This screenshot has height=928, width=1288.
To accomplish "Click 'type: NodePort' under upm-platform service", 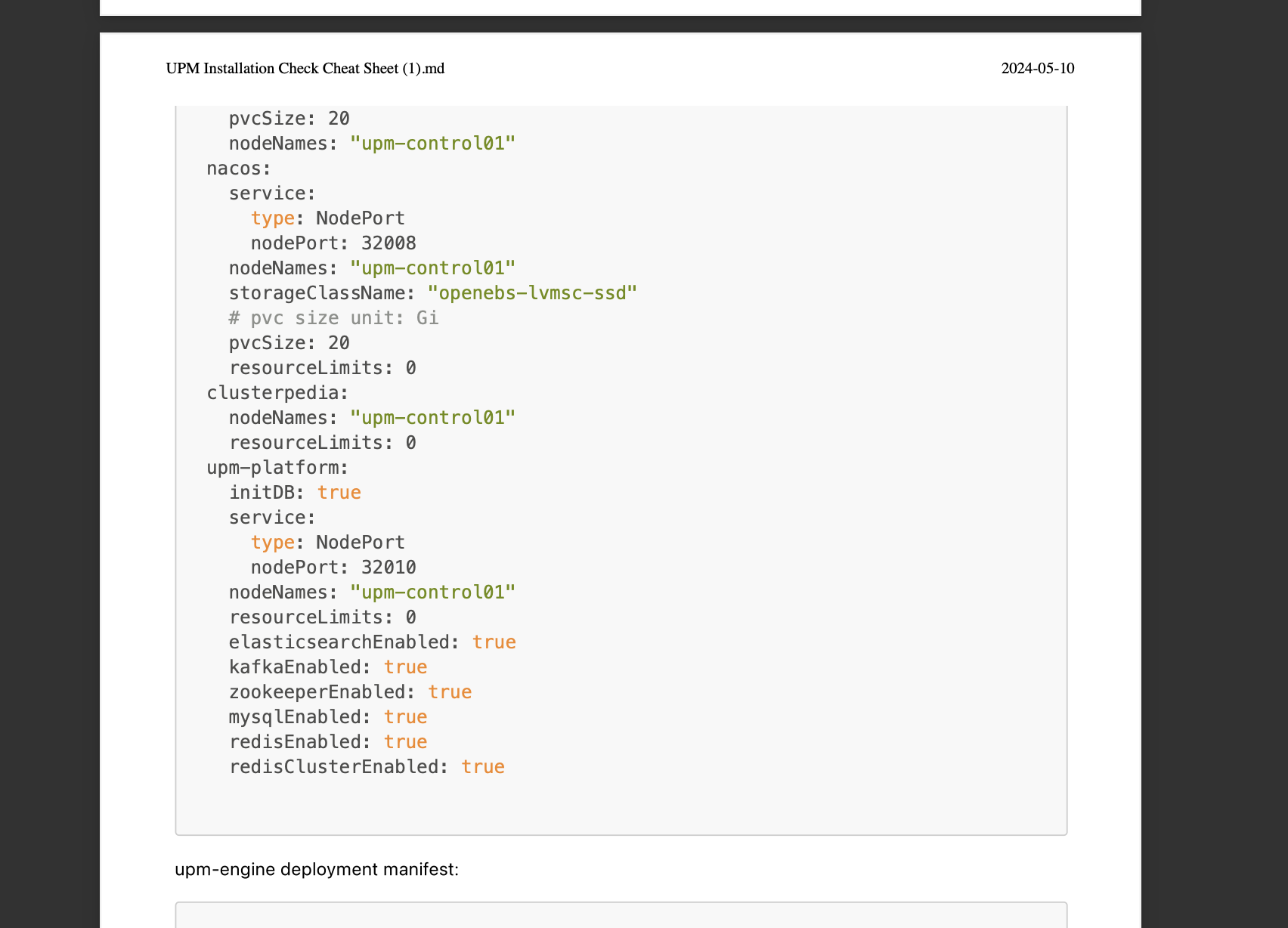I will [x=328, y=543].
